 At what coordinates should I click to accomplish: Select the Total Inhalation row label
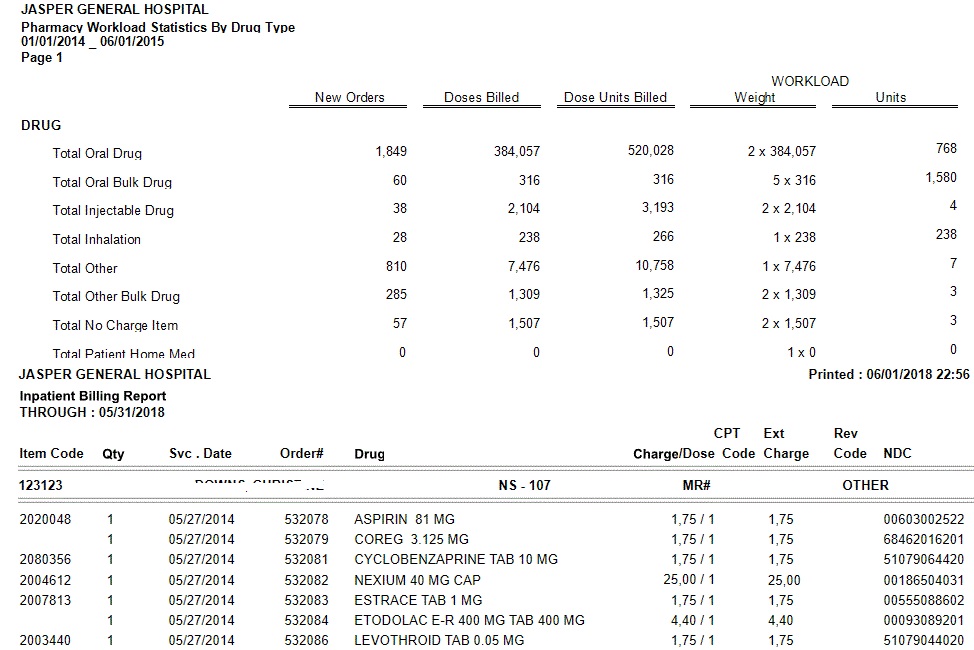coord(96,239)
